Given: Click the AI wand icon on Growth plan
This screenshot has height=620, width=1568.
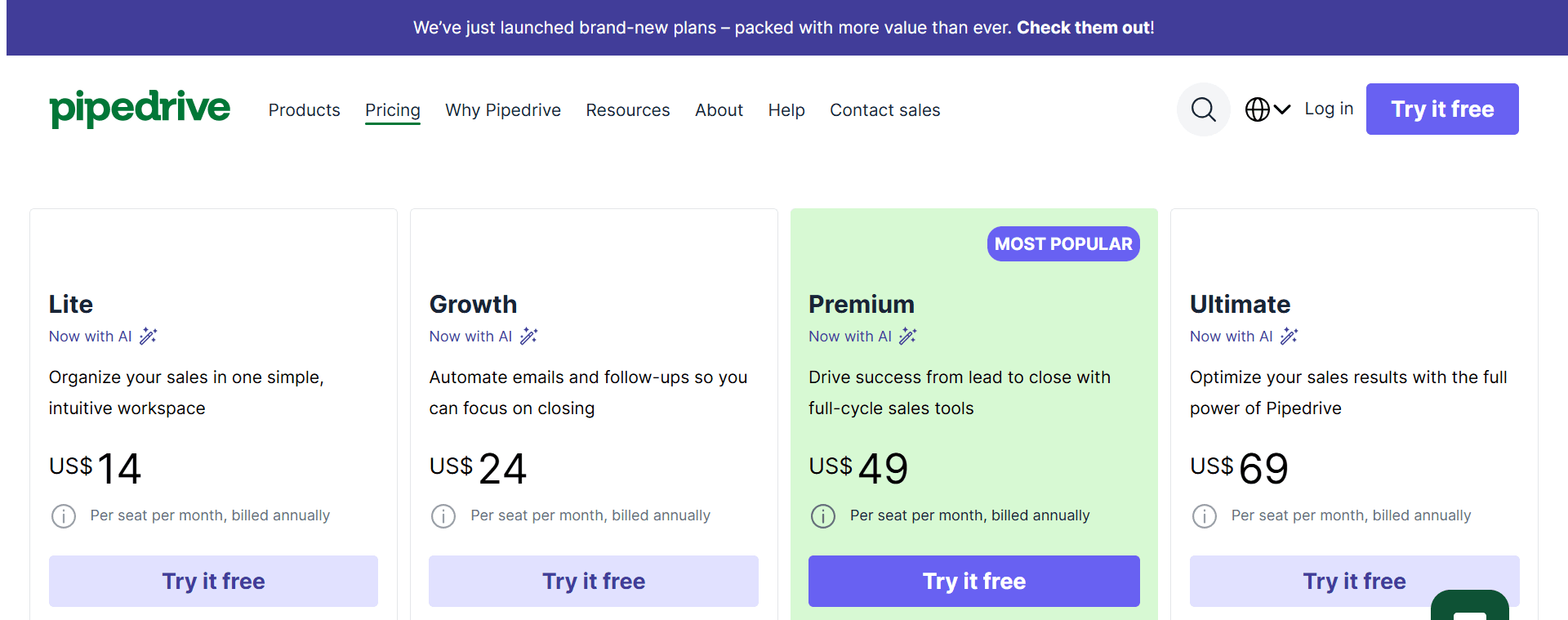Looking at the screenshot, I should coord(528,336).
